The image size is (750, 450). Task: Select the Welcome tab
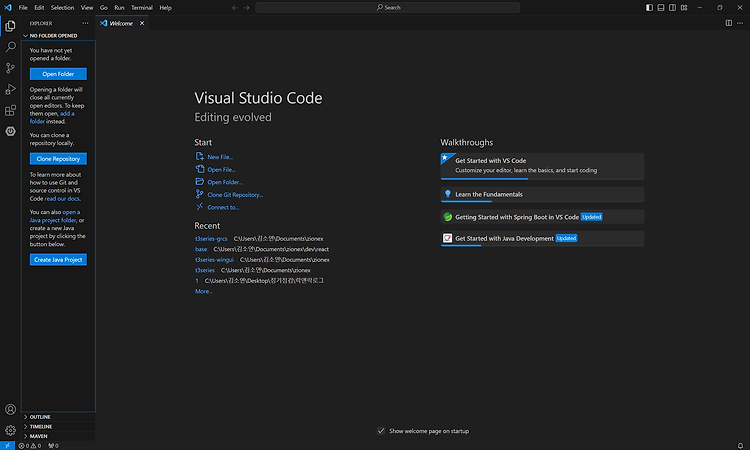click(x=121, y=23)
